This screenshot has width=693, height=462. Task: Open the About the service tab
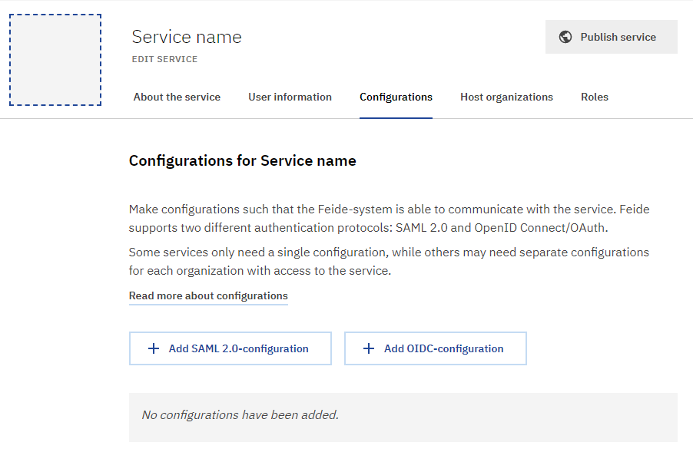[177, 97]
